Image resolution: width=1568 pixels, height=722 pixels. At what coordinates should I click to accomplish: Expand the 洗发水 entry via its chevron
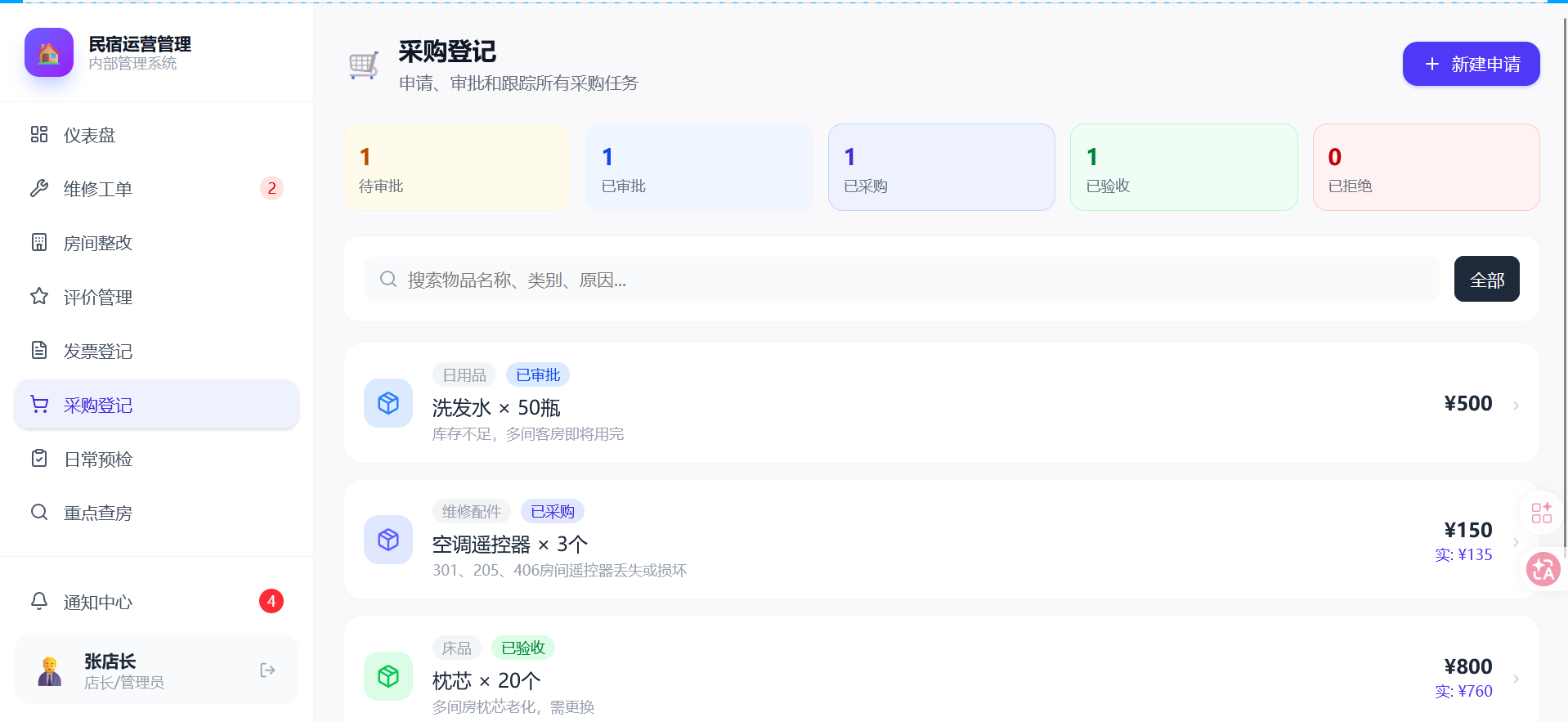click(1516, 406)
